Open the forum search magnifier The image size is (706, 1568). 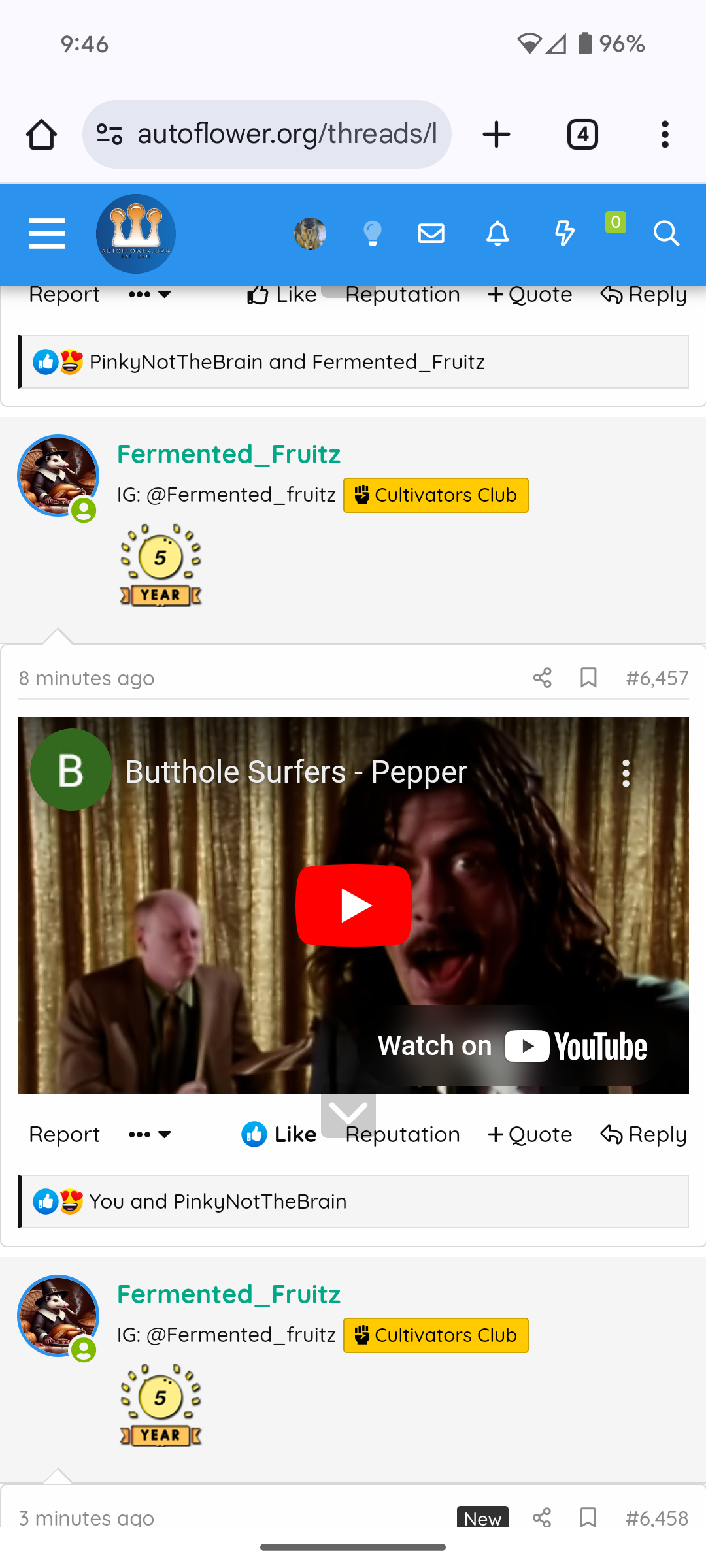click(666, 233)
